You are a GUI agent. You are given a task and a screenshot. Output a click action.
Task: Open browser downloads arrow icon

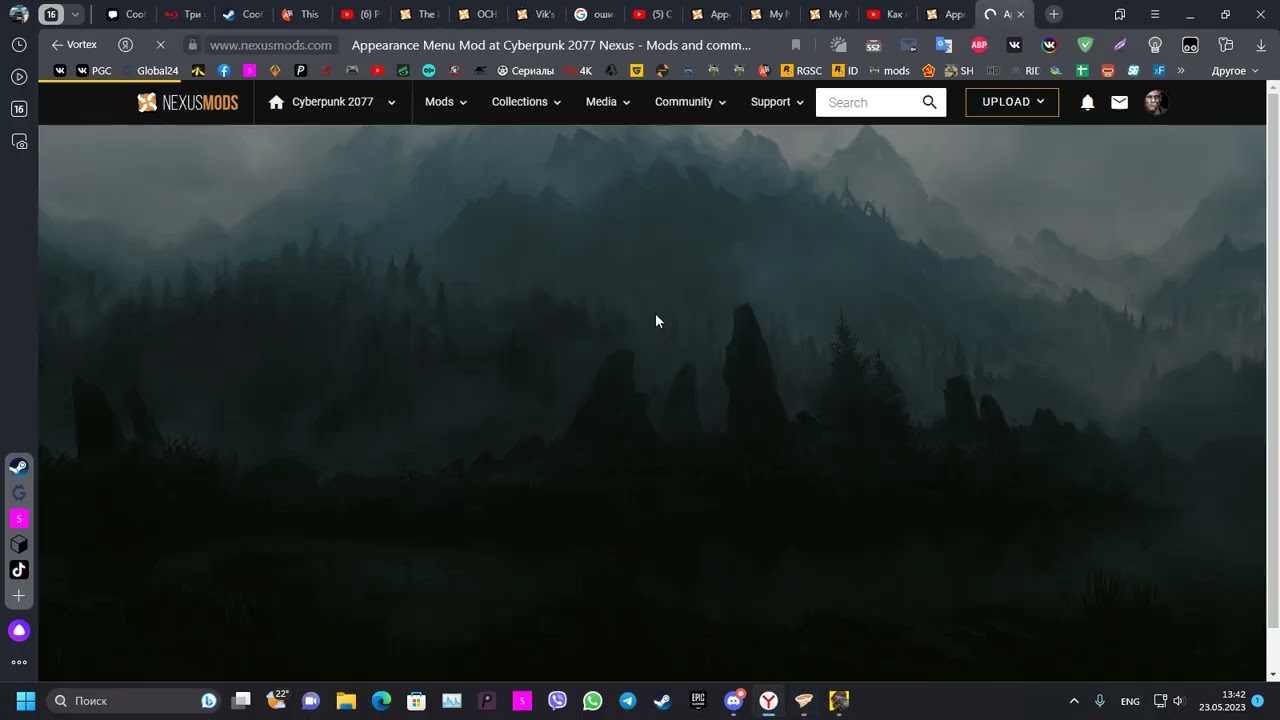coord(1261,45)
